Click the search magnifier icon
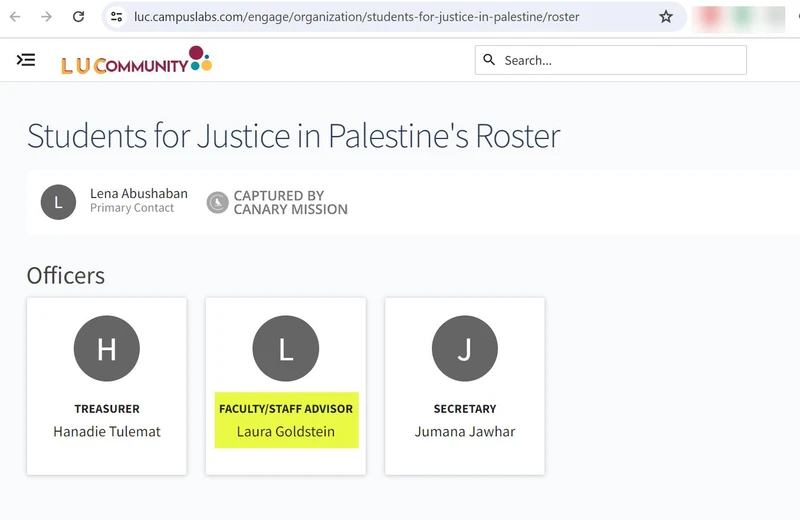800x520 pixels. click(x=489, y=60)
